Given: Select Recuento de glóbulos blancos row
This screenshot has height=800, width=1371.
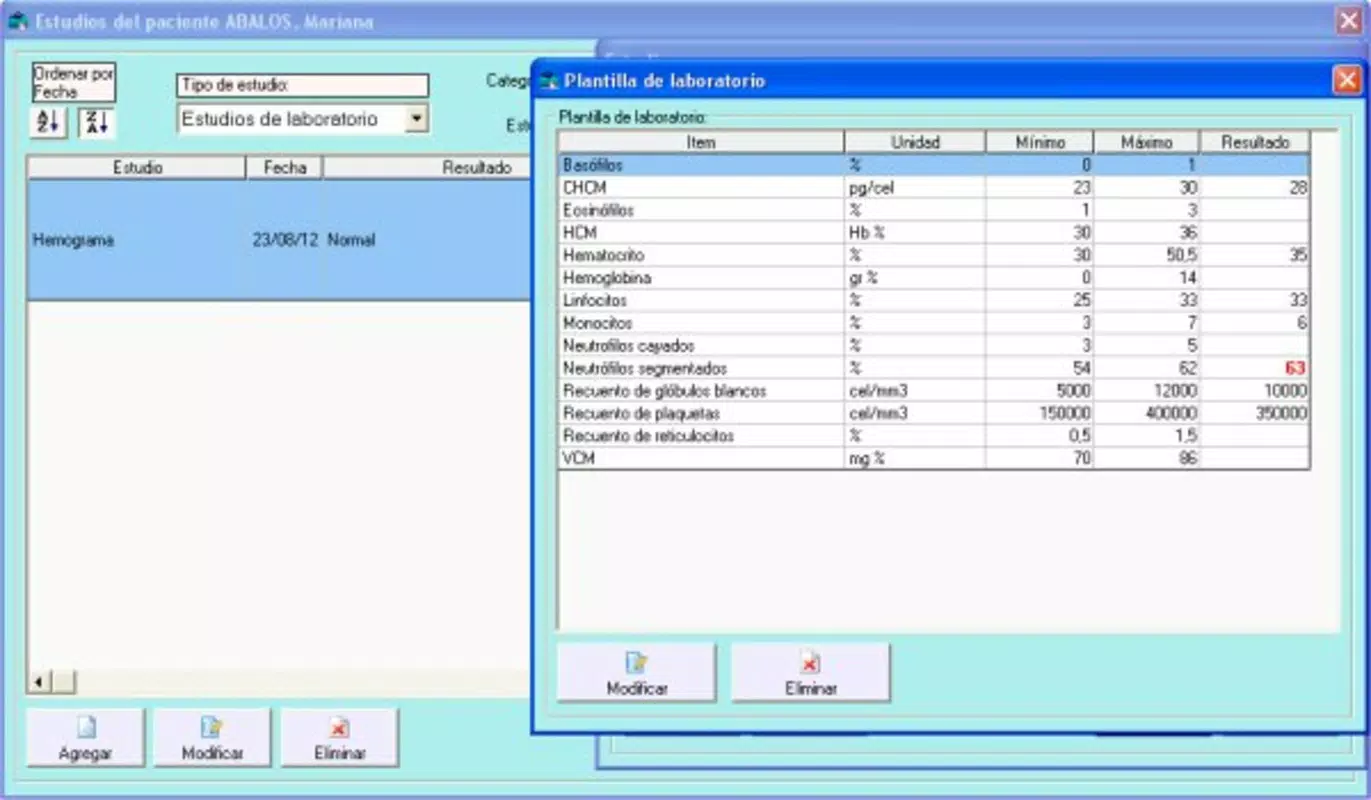Looking at the screenshot, I should click(x=934, y=391).
